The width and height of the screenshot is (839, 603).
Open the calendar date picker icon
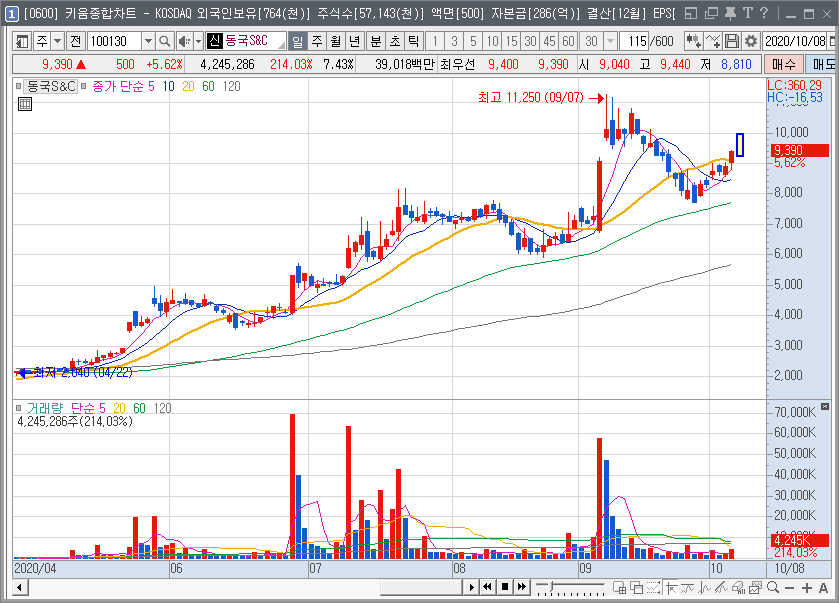pos(833,41)
